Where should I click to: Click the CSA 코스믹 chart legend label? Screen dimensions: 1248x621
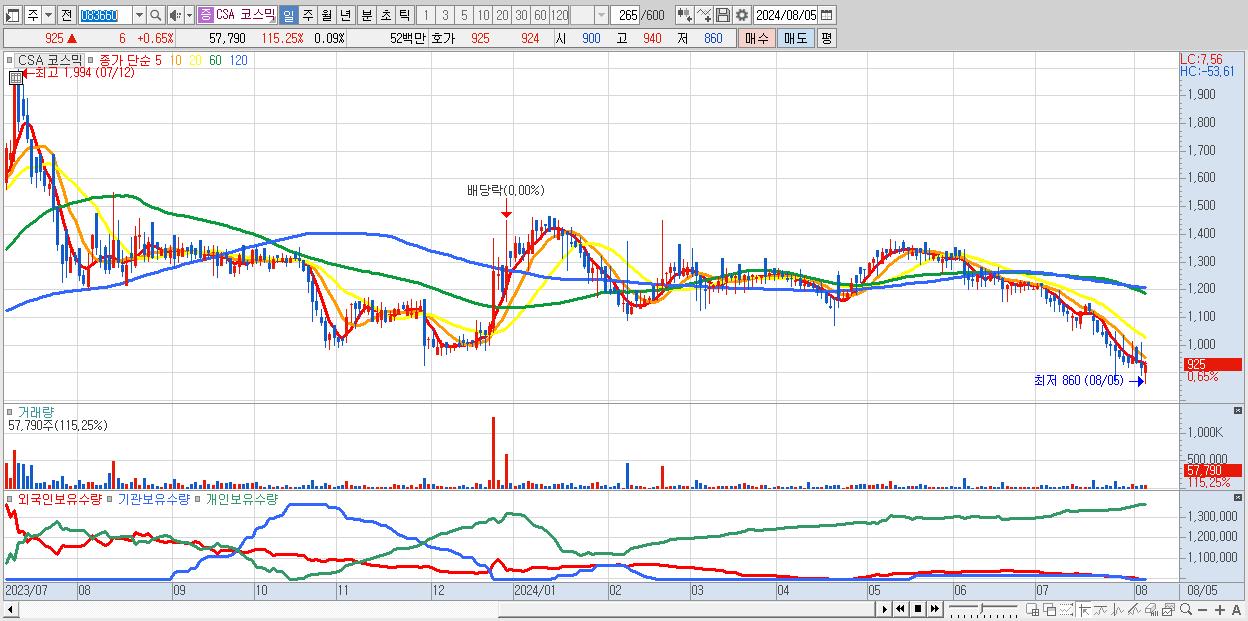coord(50,60)
